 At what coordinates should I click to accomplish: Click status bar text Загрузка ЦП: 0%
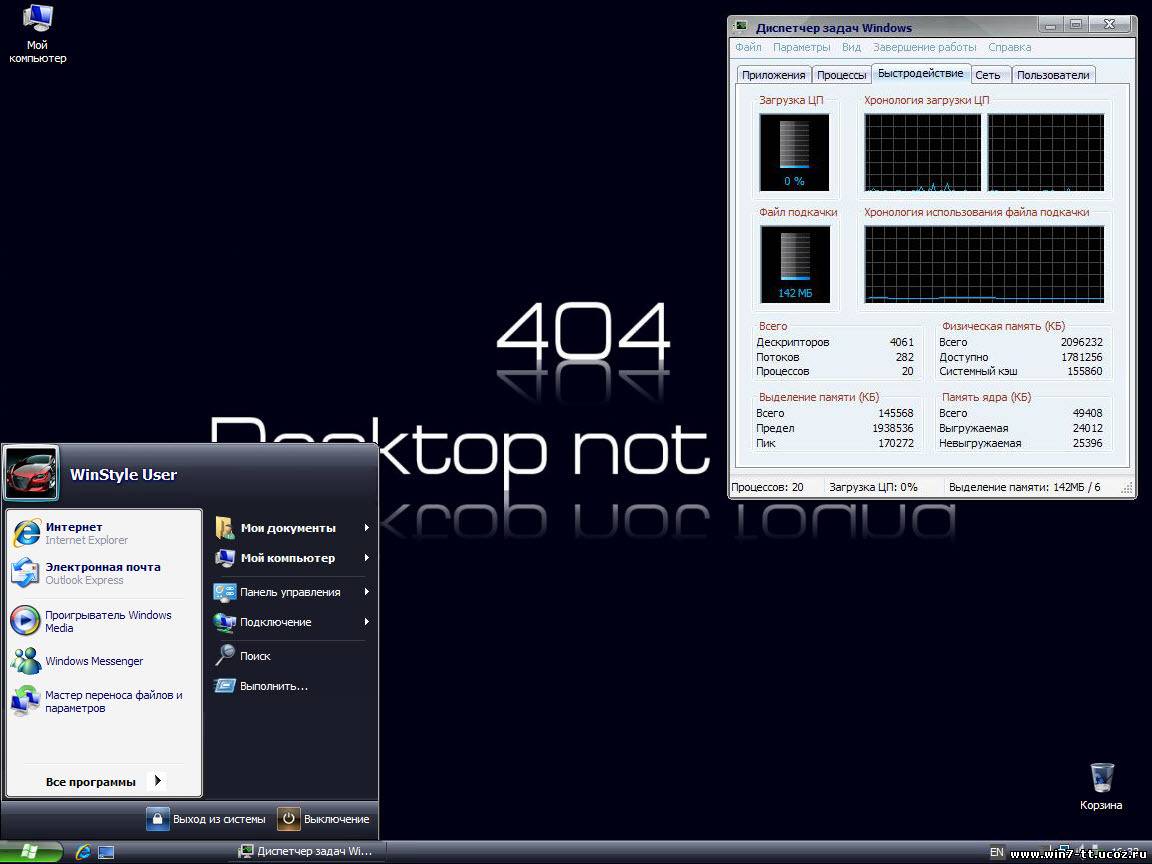click(x=873, y=486)
